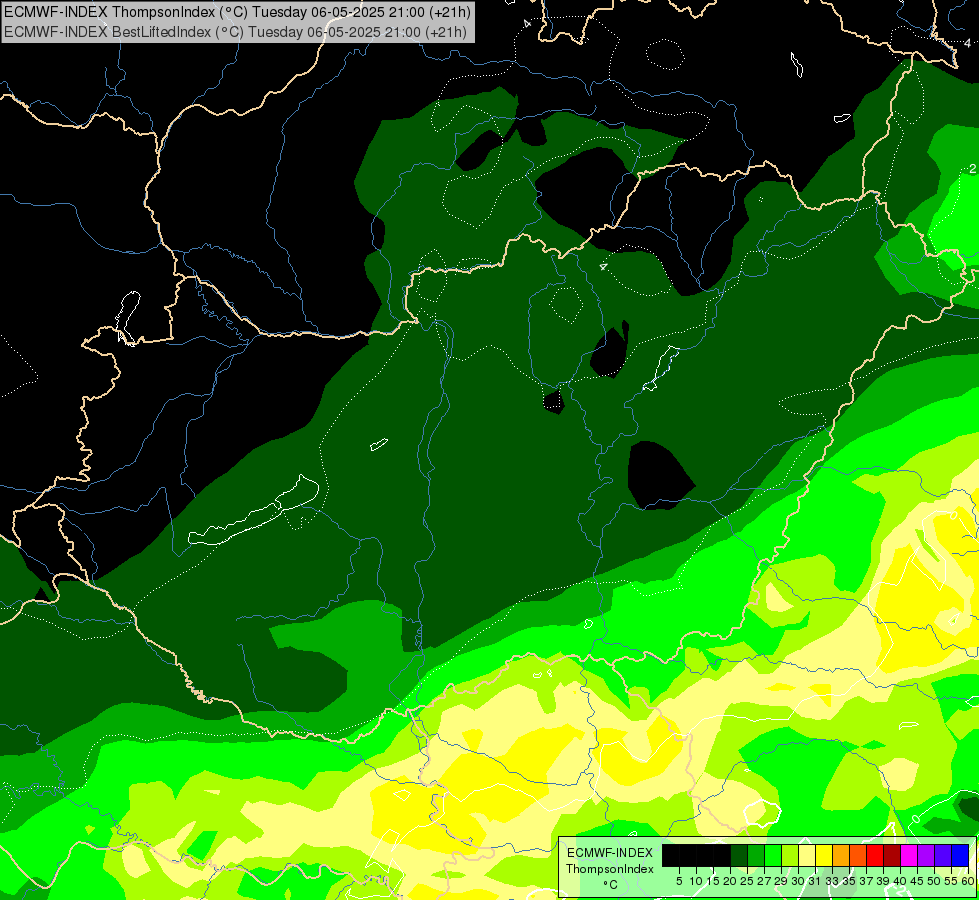Image resolution: width=979 pixels, height=900 pixels.
Task: Click the yellow 31-33 legend swatch
Action: pos(824,855)
